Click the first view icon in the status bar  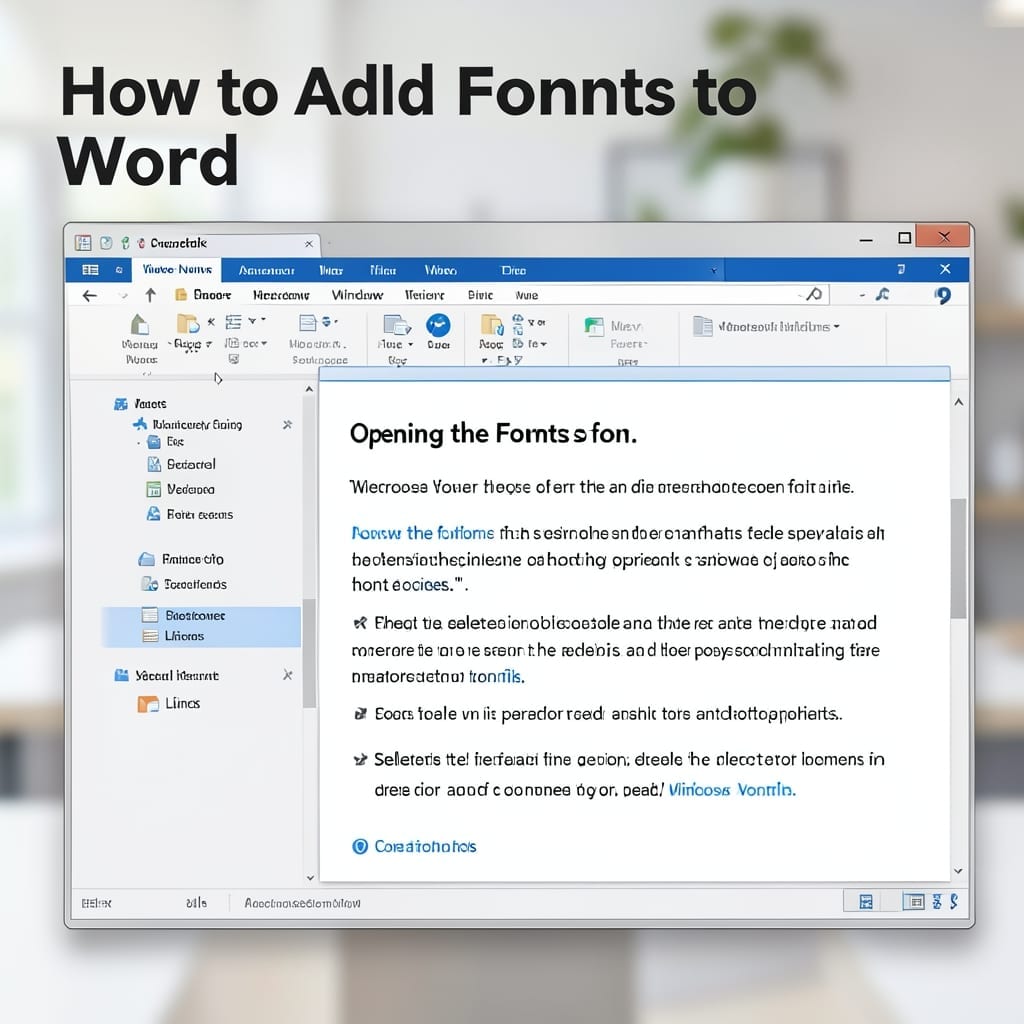coord(866,902)
